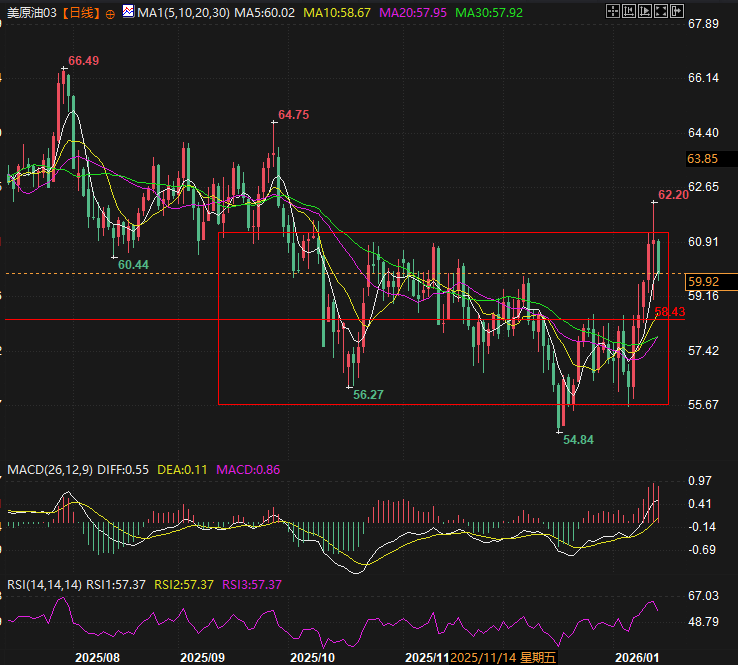
Task: Click the 54.84 lowest price label
Action: [578, 440]
